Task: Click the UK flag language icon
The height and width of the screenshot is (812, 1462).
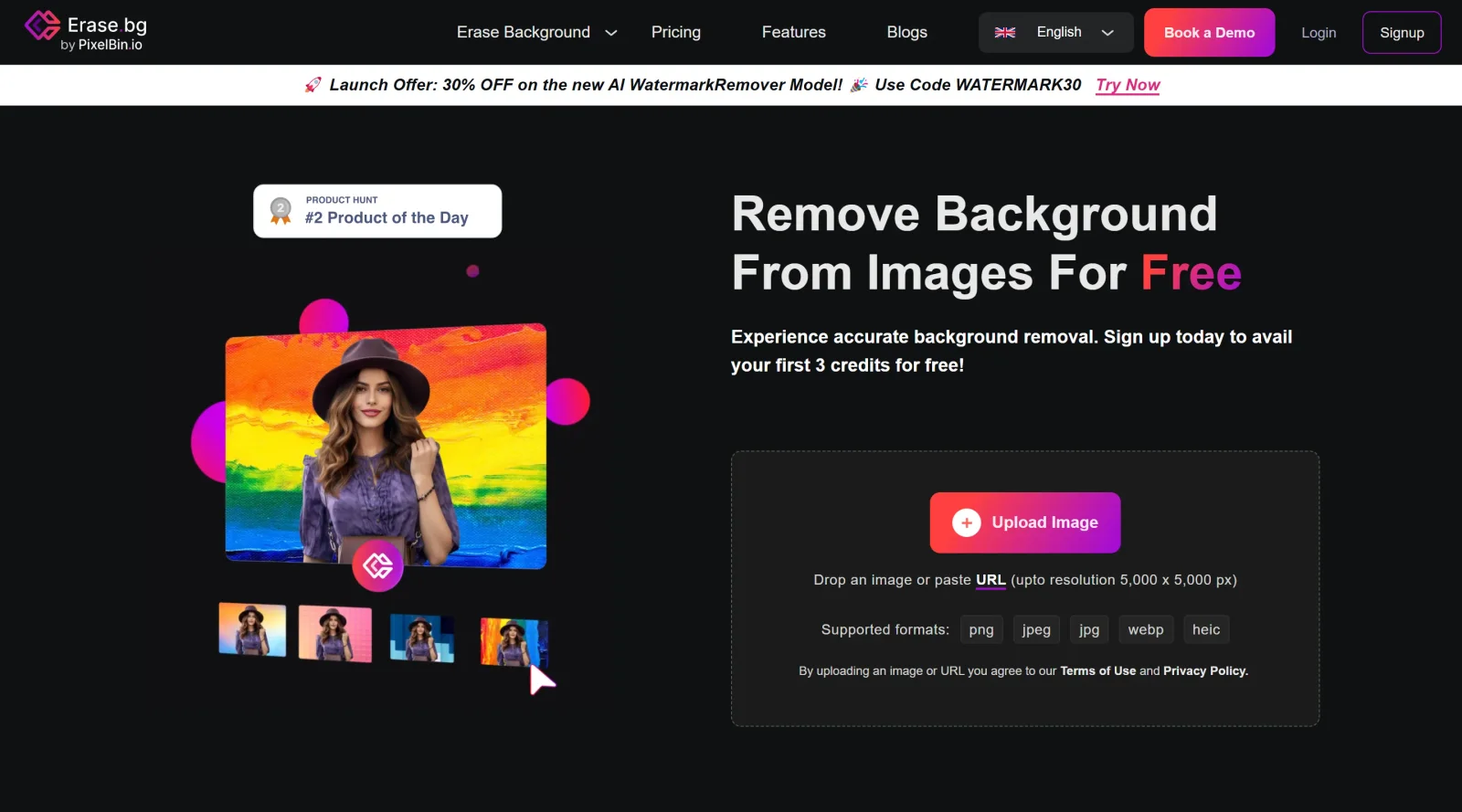Action: [1005, 32]
